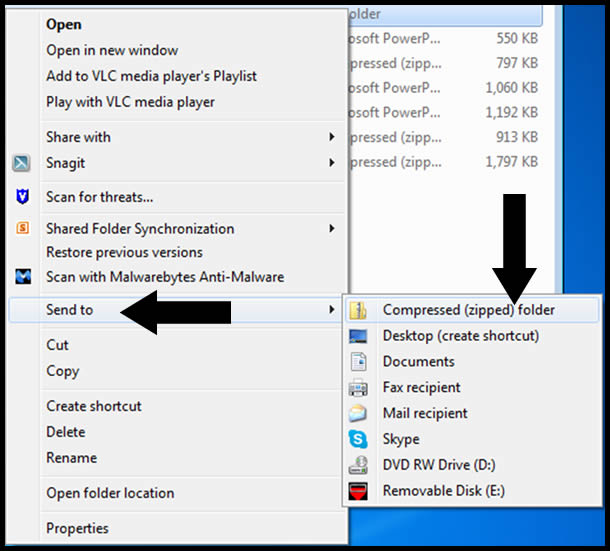Select the file row sized 550 KB
Screen dimensions: 610x551
pyautogui.click(x=445, y=38)
